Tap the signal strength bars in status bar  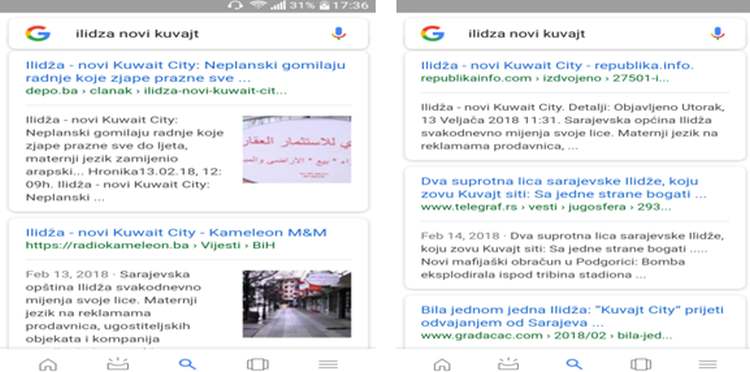click(x=278, y=6)
